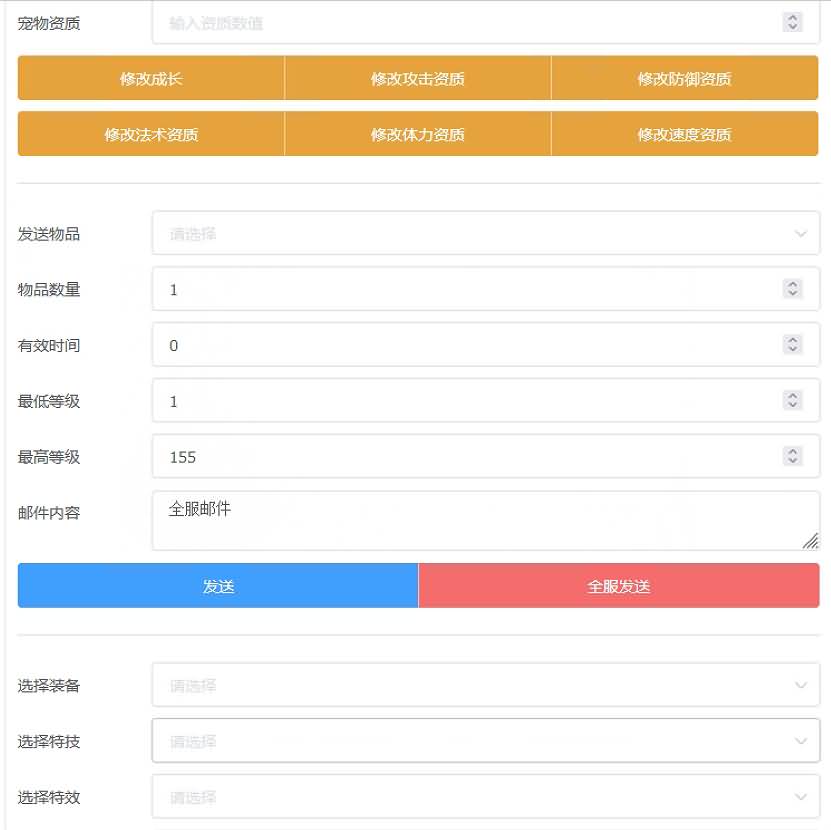Decrease 最高等级 using its stepper arrows
The height and width of the screenshot is (830, 831).
point(791,460)
